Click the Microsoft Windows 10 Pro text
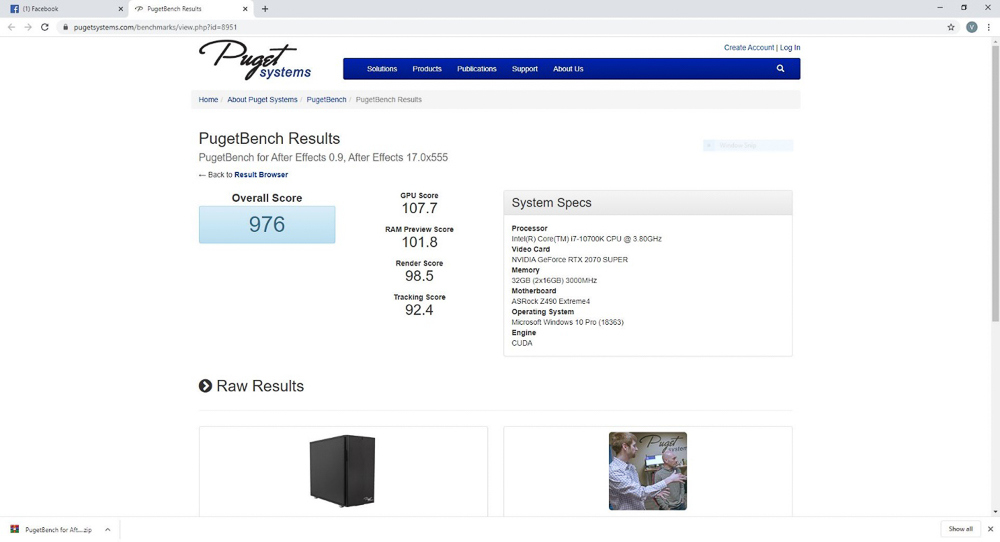Viewport: 1000px width, 542px height. (568, 322)
